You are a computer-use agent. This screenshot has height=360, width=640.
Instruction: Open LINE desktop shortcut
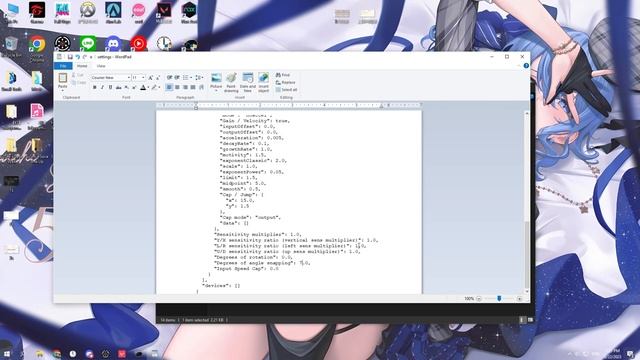pyautogui.click(x=88, y=44)
